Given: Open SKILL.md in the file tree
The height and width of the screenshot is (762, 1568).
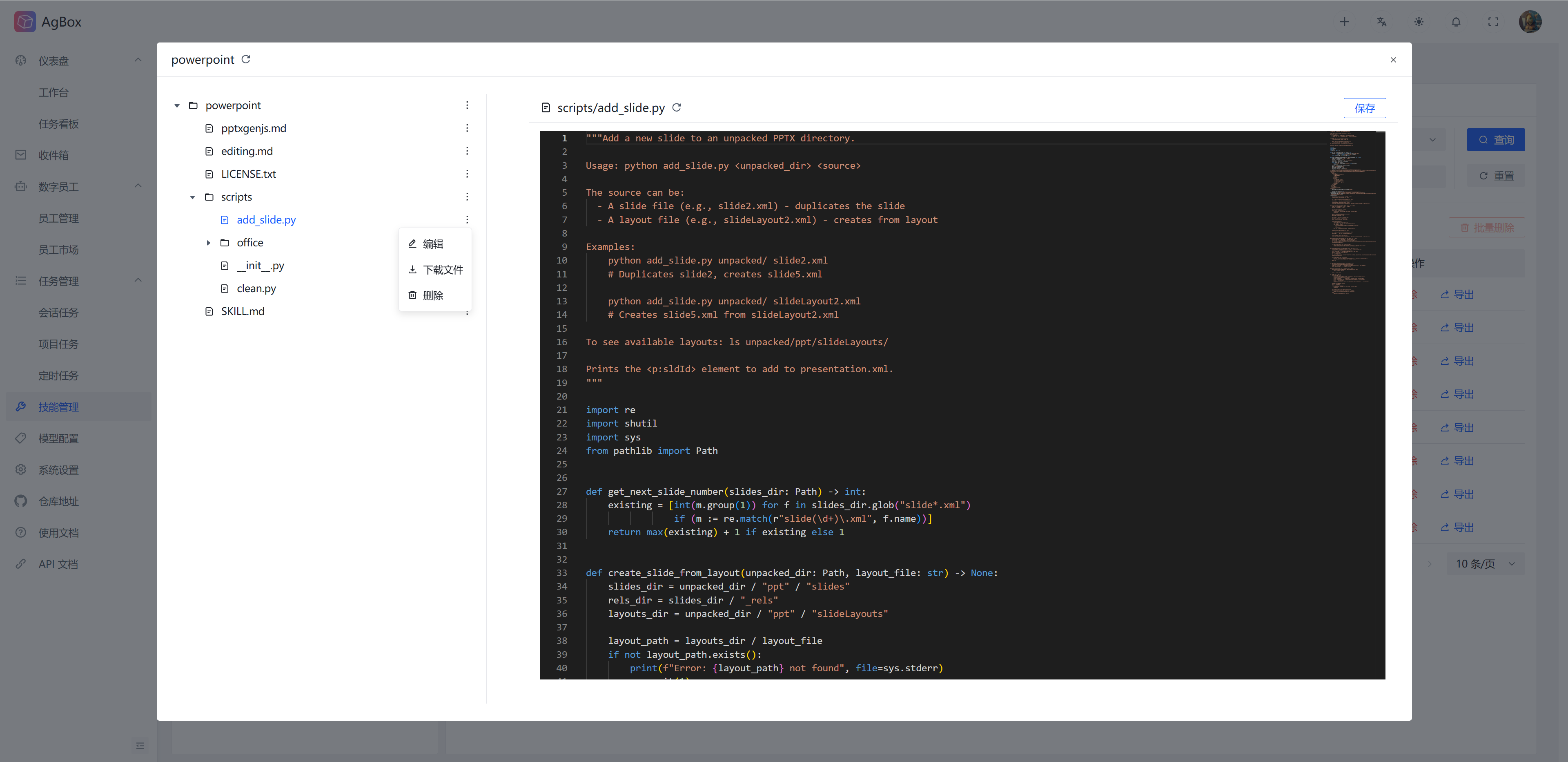Looking at the screenshot, I should [x=242, y=311].
